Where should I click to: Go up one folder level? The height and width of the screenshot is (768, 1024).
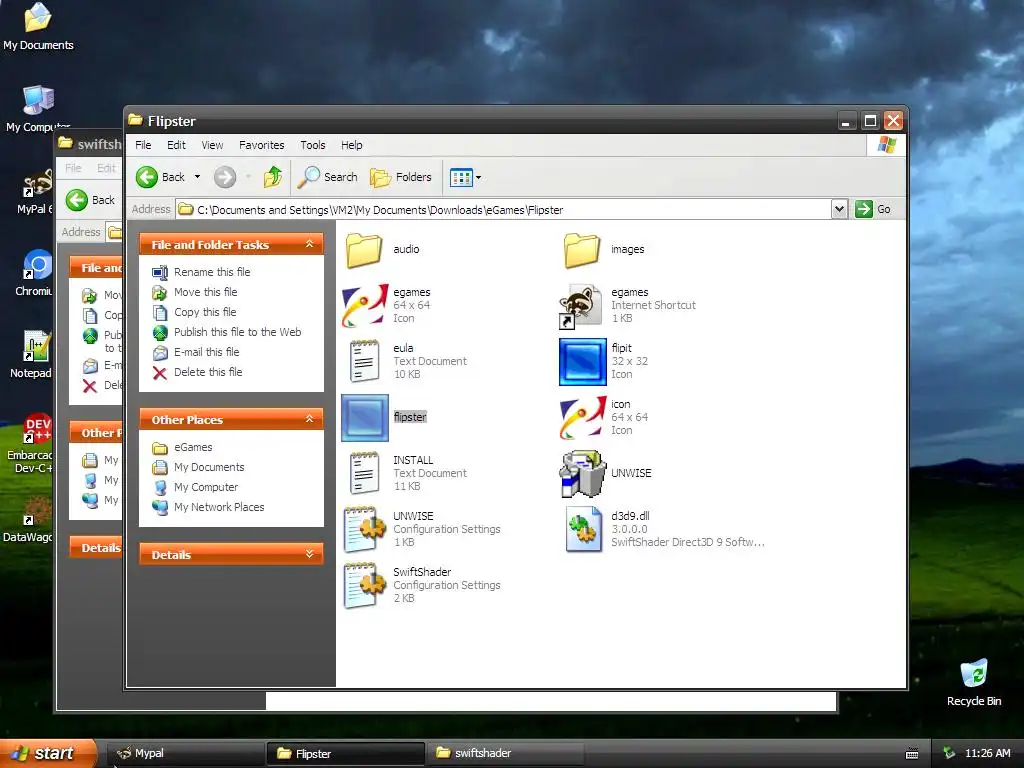(273, 177)
